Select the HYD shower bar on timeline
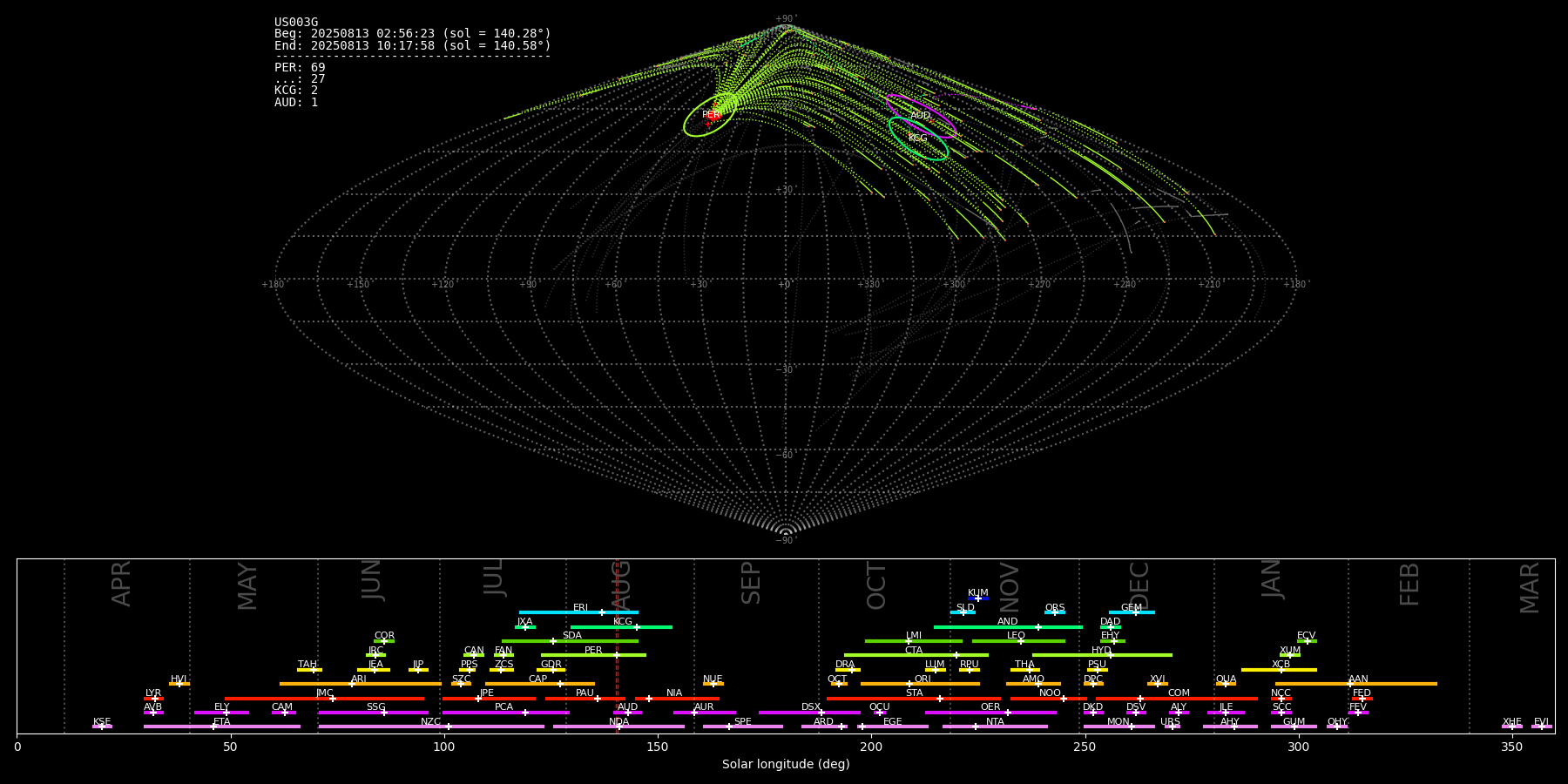This screenshot has width=1568, height=784. tap(1102, 655)
